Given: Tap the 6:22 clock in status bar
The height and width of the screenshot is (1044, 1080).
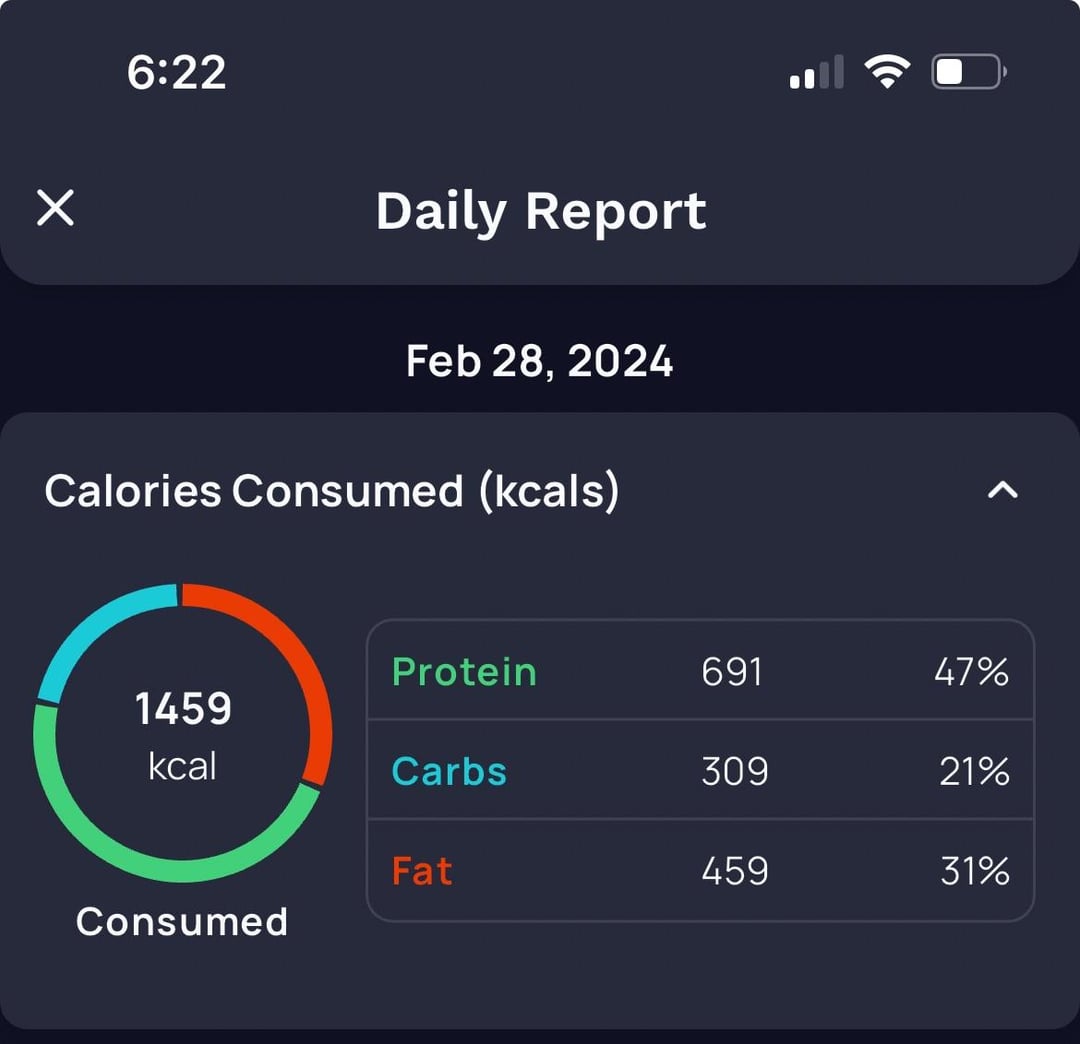Looking at the screenshot, I should pyautogui.click(x=176, y=72).
